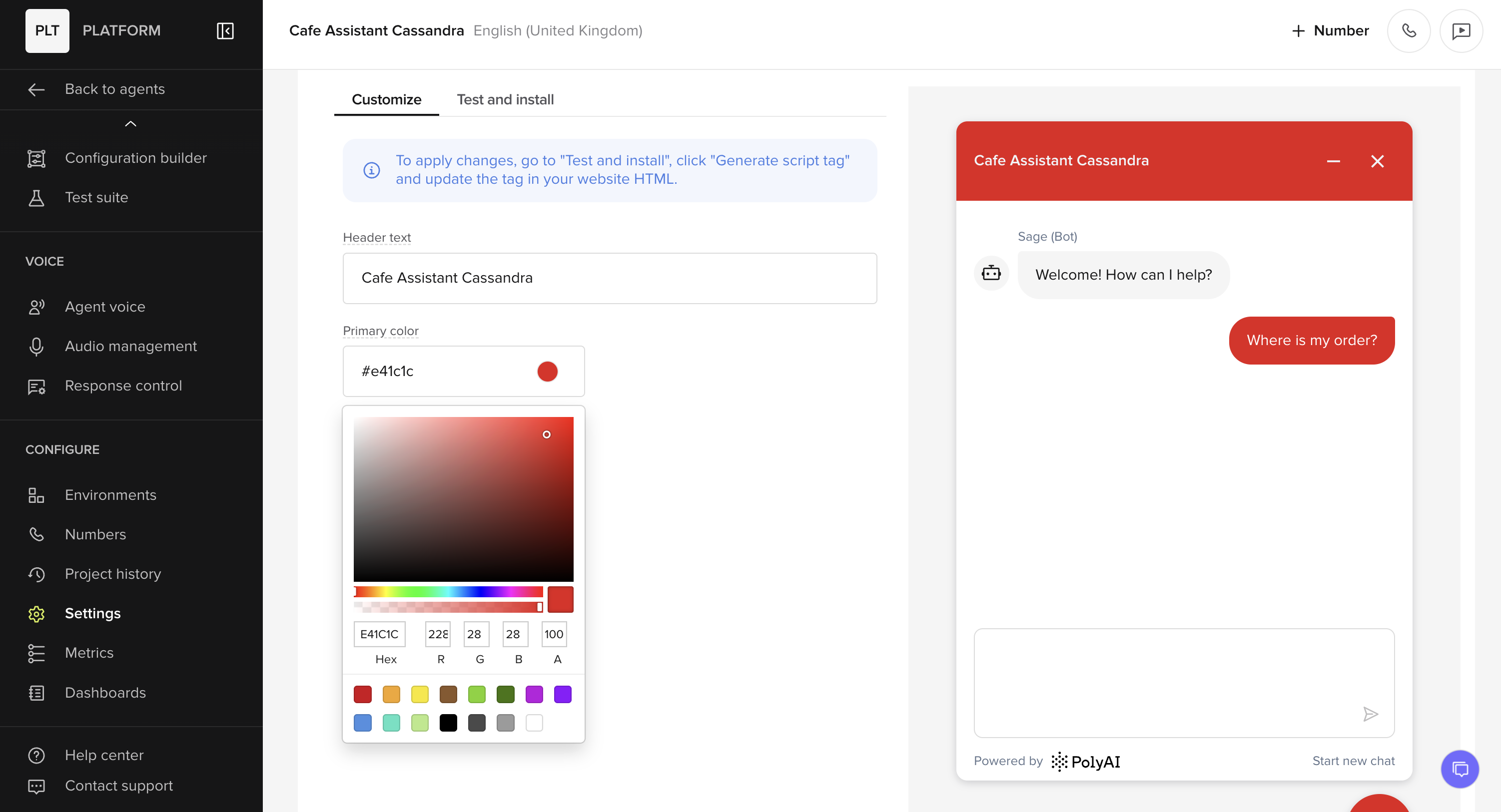Viewport: 1501px width, 812px height.
Task: Click the hue rainbow slider bar
Action: pos(448,592)
